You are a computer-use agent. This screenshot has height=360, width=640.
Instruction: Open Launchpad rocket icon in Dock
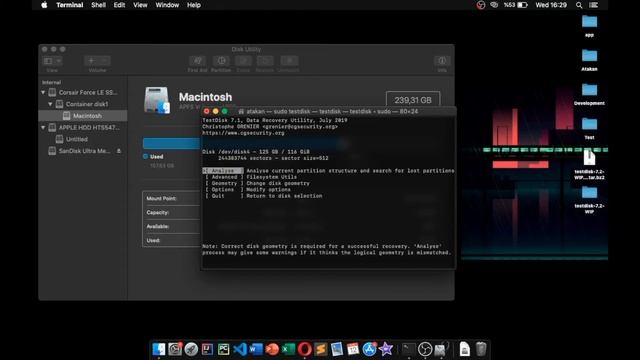[x=191, y=349]
